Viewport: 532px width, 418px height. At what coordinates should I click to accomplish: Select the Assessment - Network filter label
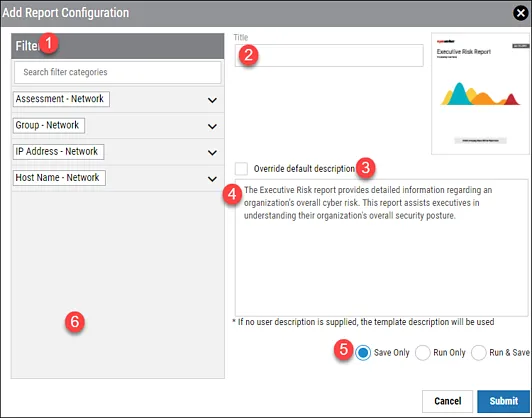pos(61,99)
